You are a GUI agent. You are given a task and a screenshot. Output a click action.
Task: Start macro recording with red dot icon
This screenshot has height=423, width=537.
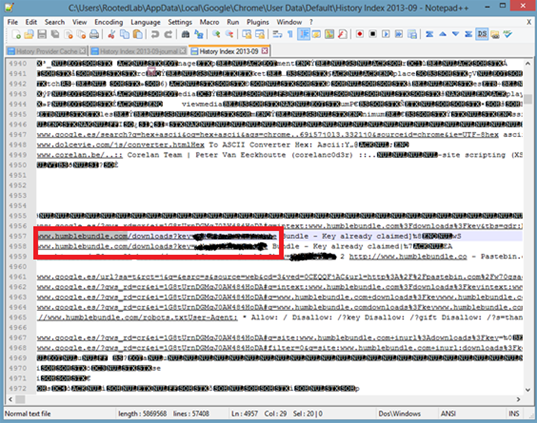(360, 34)
